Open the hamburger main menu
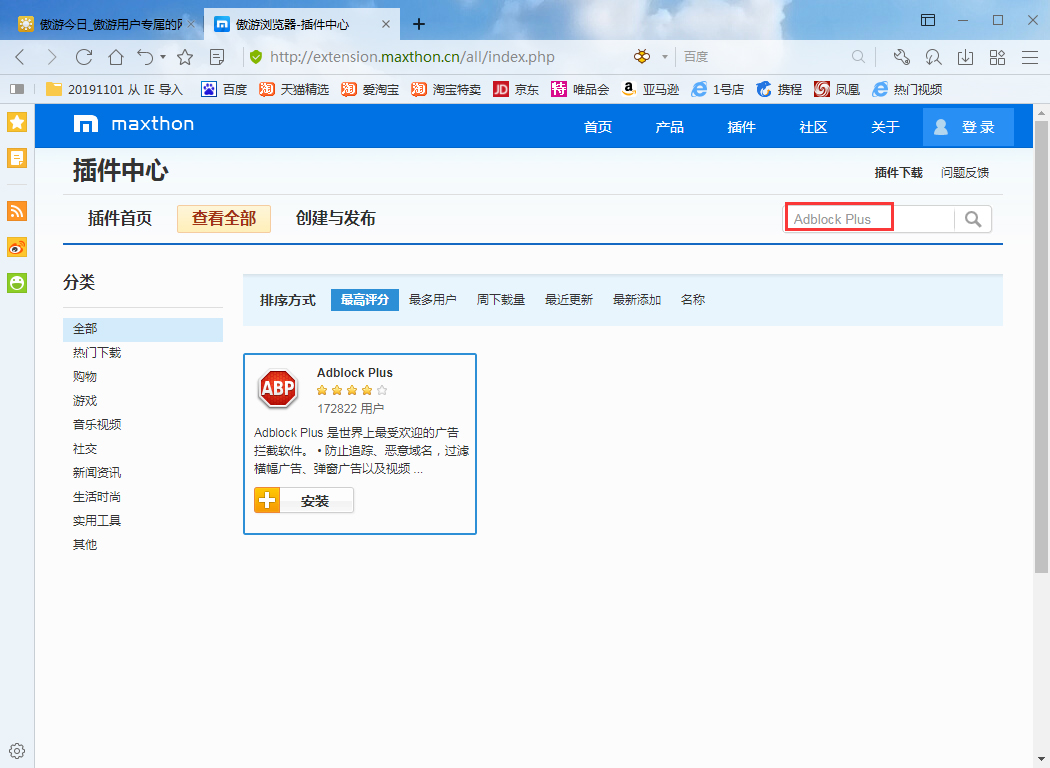This screenshot has height=768, width=1050. click(1029, 57)
